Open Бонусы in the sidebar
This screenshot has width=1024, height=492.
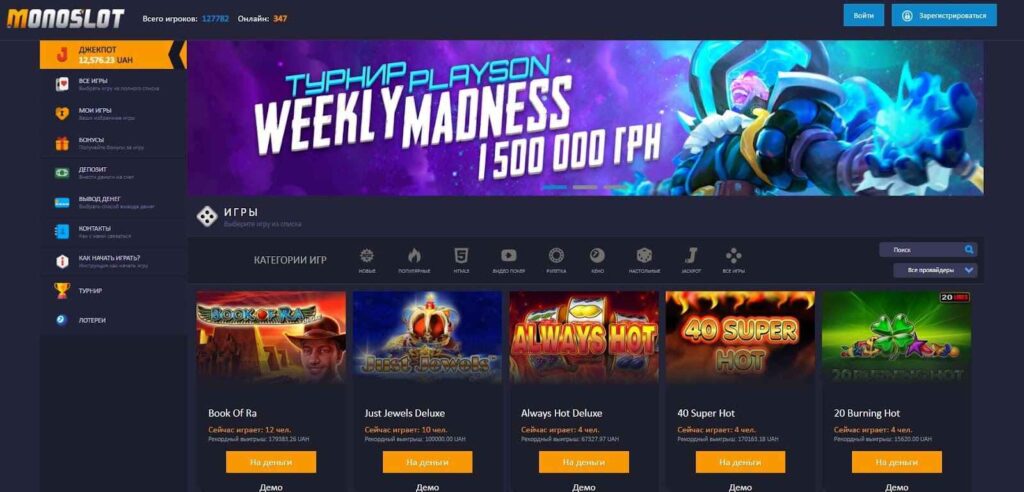[x=106, y=143]
